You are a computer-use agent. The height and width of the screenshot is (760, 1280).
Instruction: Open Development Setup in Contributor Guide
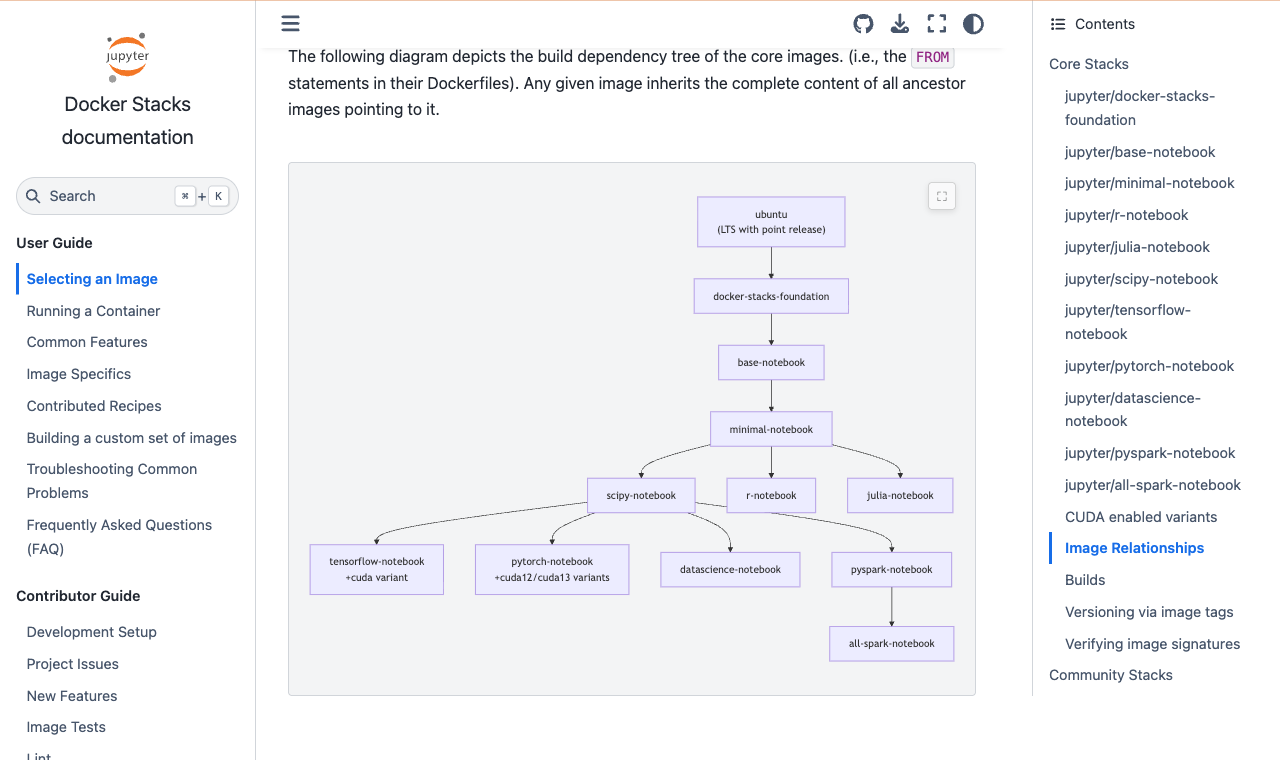pyautogui.click(x=92, y=632)
